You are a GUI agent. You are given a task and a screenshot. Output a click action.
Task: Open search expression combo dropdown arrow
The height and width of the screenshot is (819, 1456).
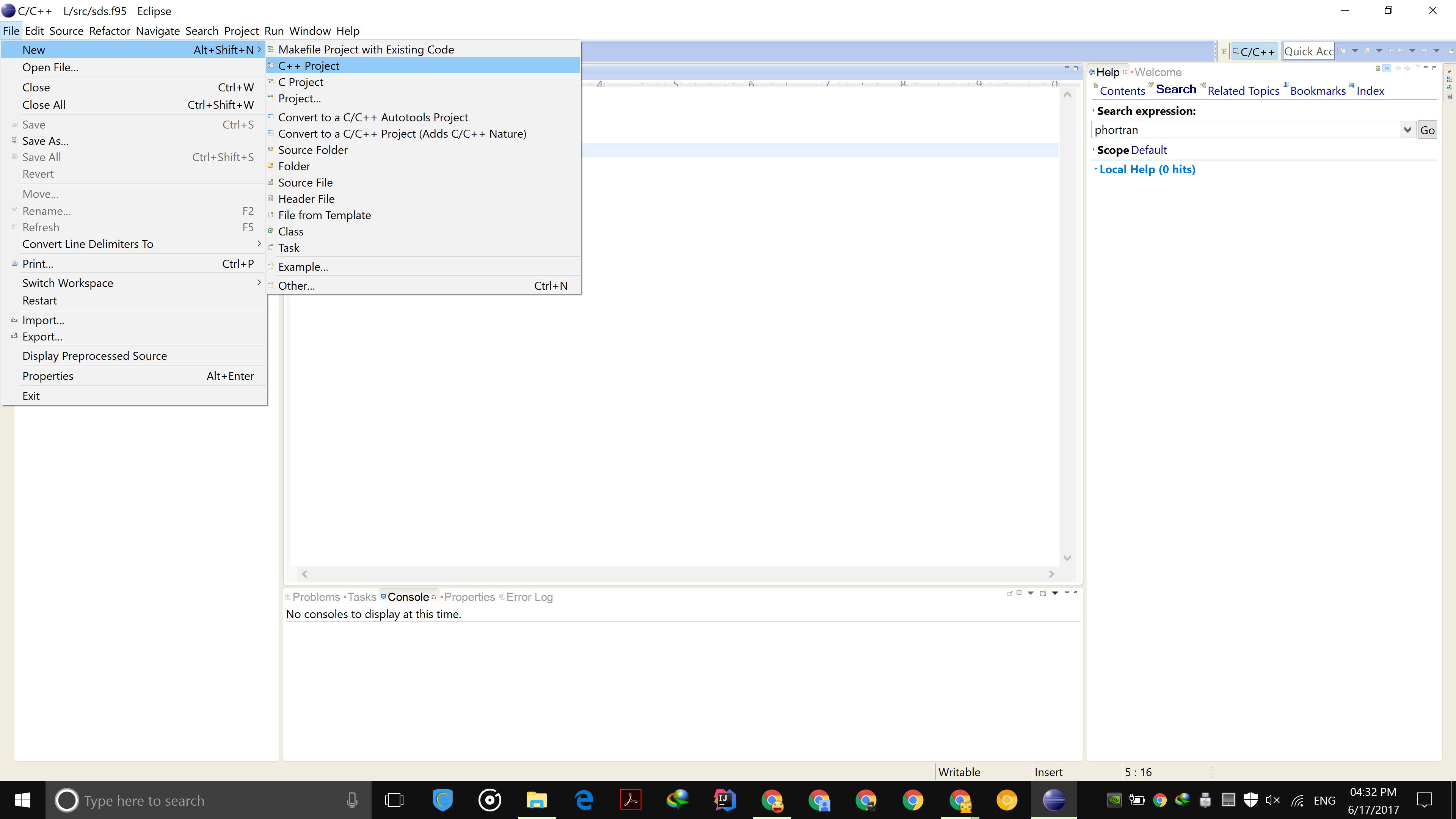coord(1407,130)
